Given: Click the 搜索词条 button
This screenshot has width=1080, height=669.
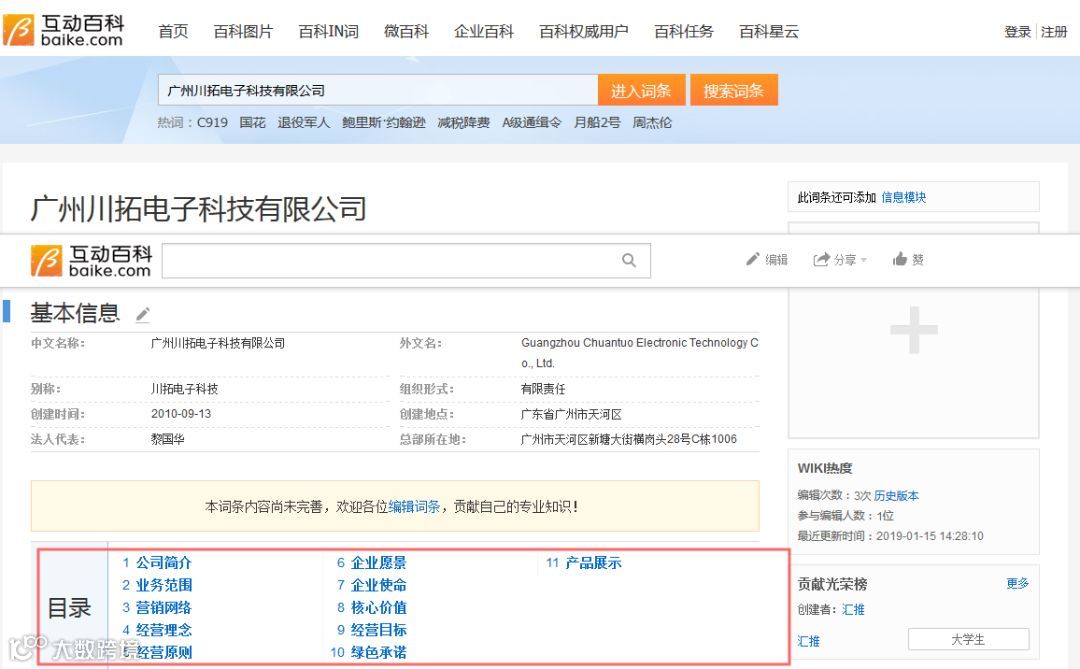Looking at the screenshot, I should tap(734, 90).
